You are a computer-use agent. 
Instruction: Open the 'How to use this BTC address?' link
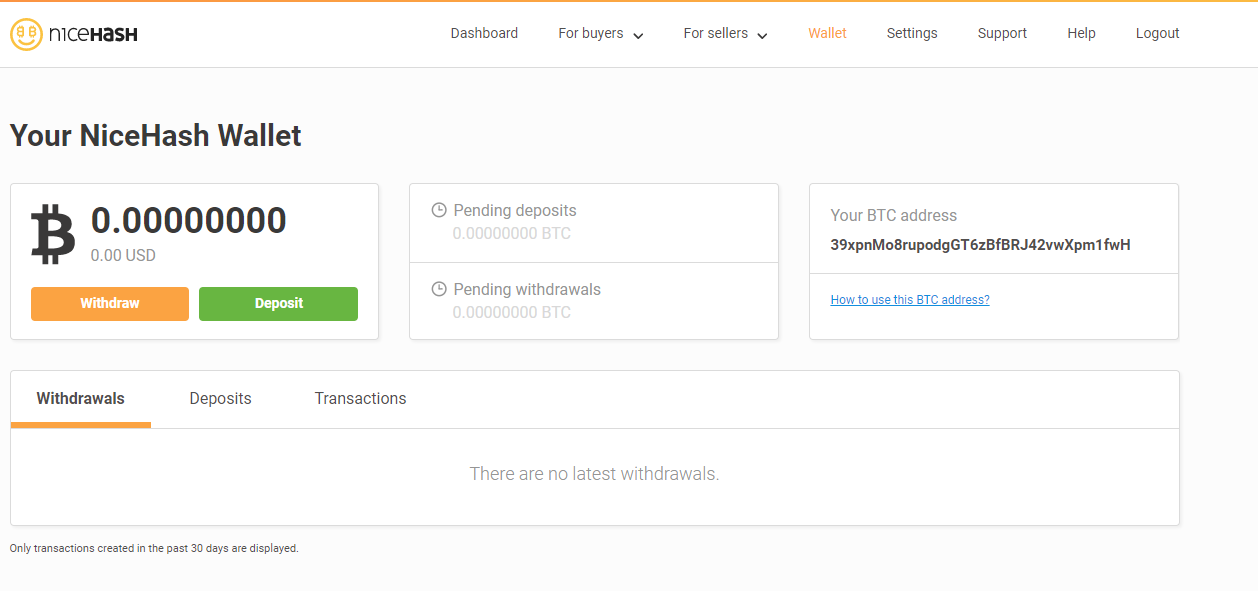[910, 300]
